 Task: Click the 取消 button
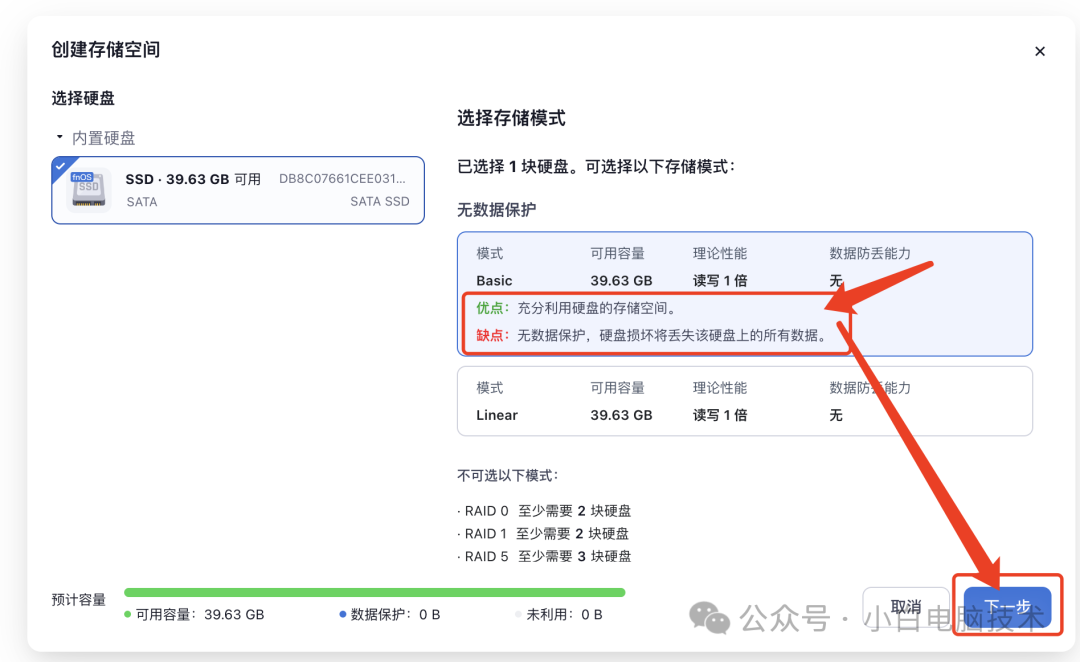pyautogui.click(x=906, y=607)
